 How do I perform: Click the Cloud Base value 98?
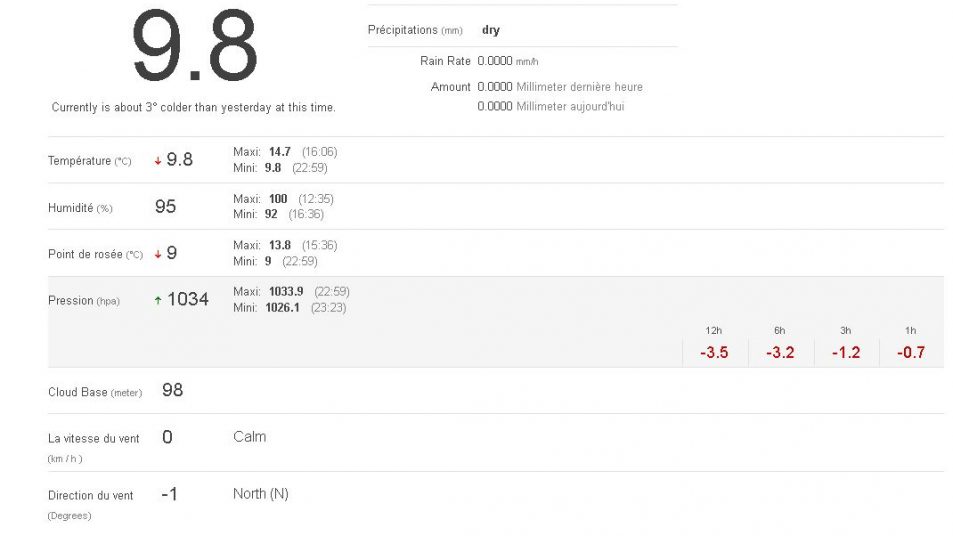172,390
